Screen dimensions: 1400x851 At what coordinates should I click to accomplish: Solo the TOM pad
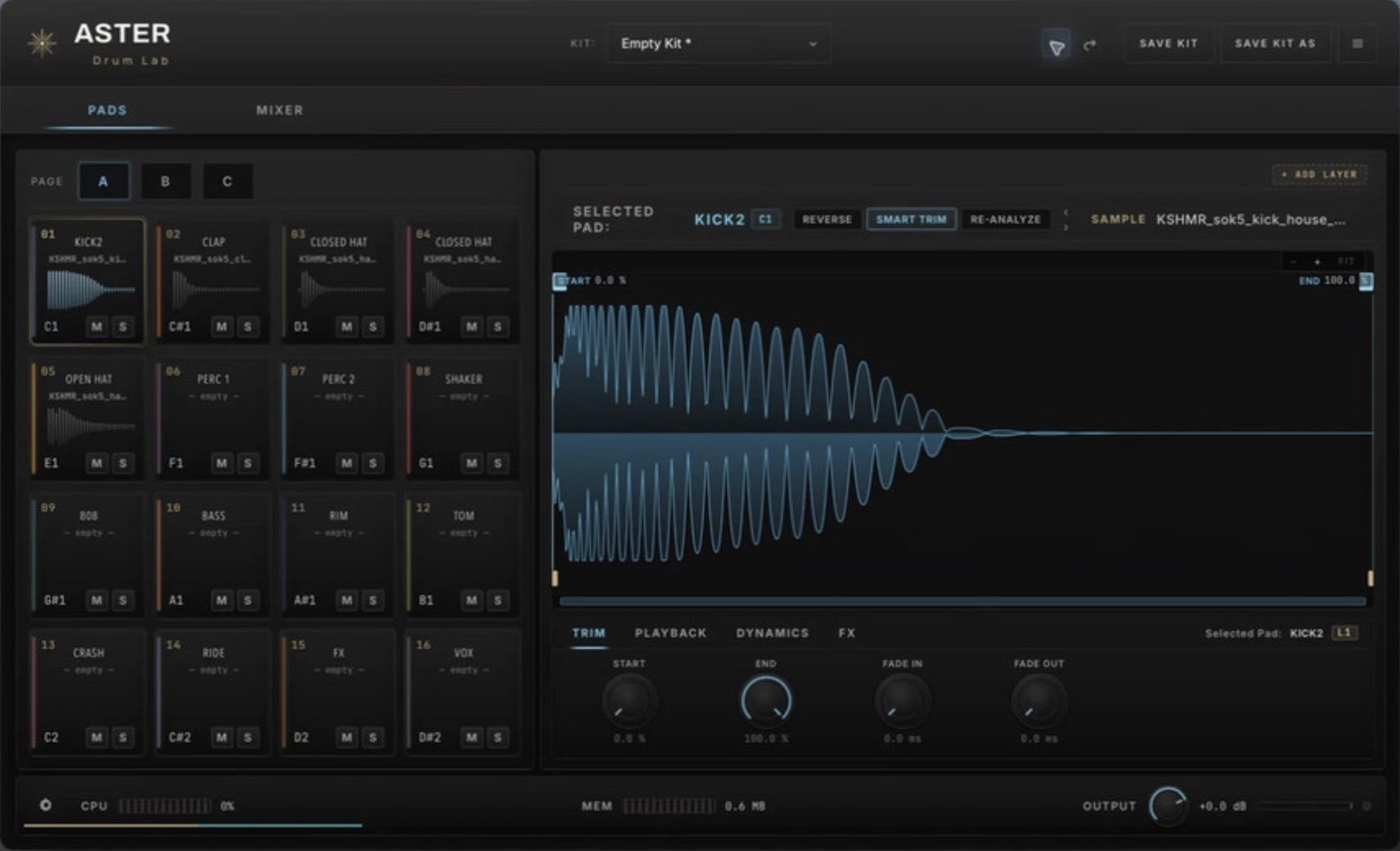(x=498, y=600)
